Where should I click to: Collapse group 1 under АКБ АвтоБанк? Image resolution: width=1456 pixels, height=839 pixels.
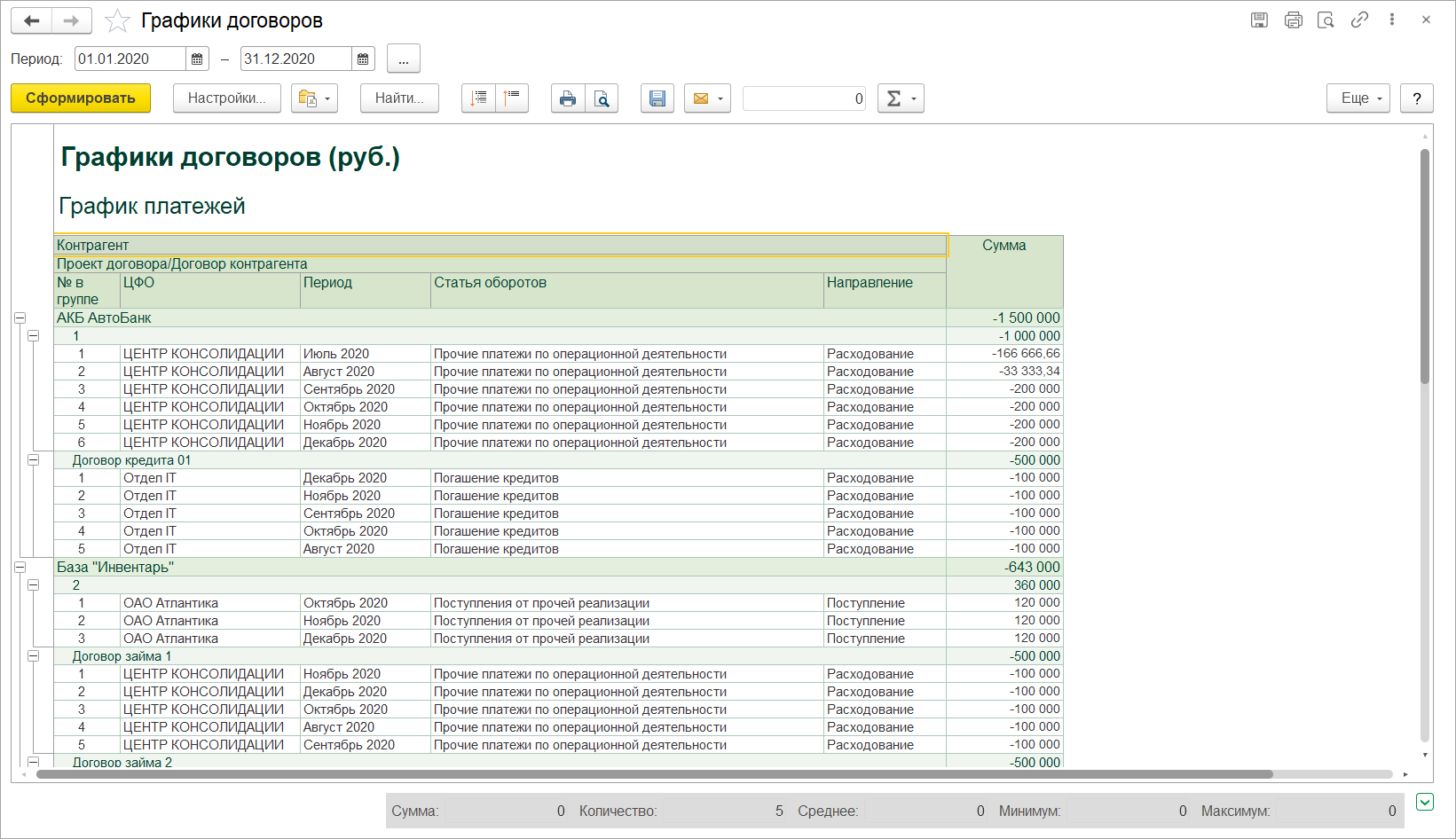33,335
